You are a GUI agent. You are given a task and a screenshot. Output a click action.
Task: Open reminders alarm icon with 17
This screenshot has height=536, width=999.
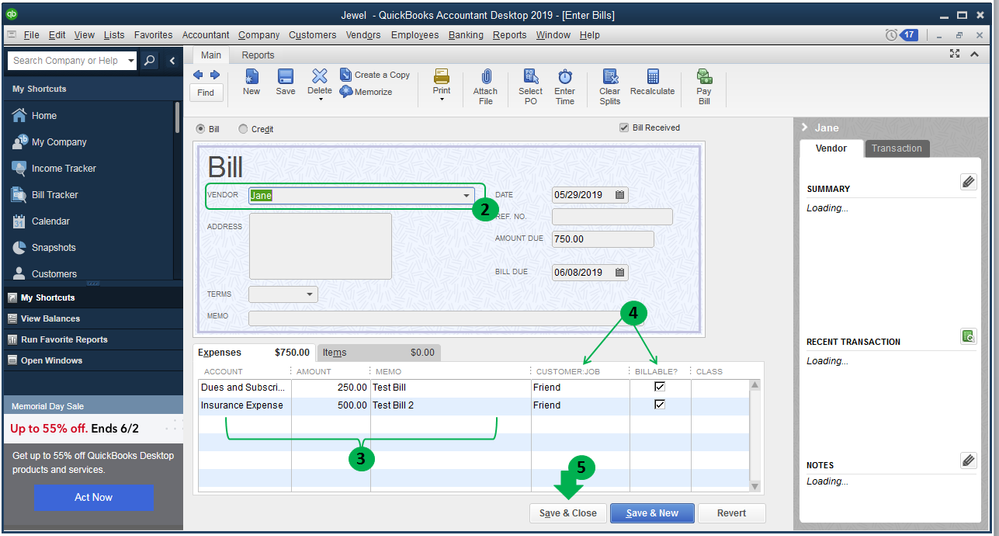pos(902,34)
